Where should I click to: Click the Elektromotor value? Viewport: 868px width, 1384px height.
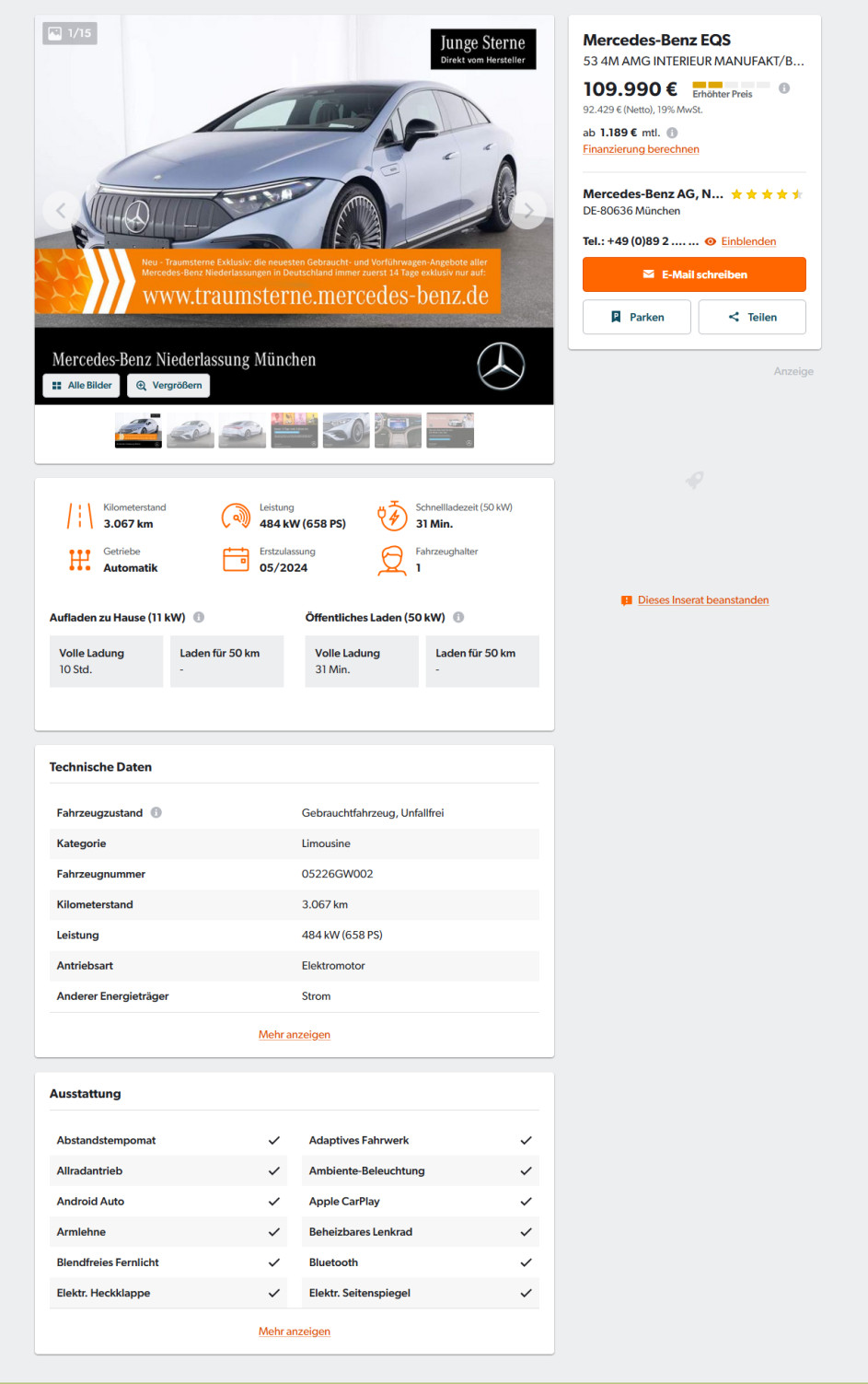coord(333,966)
